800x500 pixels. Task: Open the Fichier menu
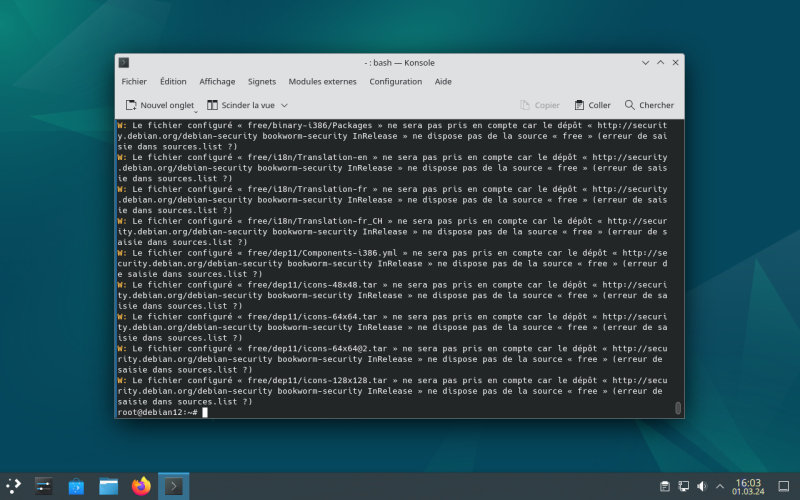(x=134, y=82)
